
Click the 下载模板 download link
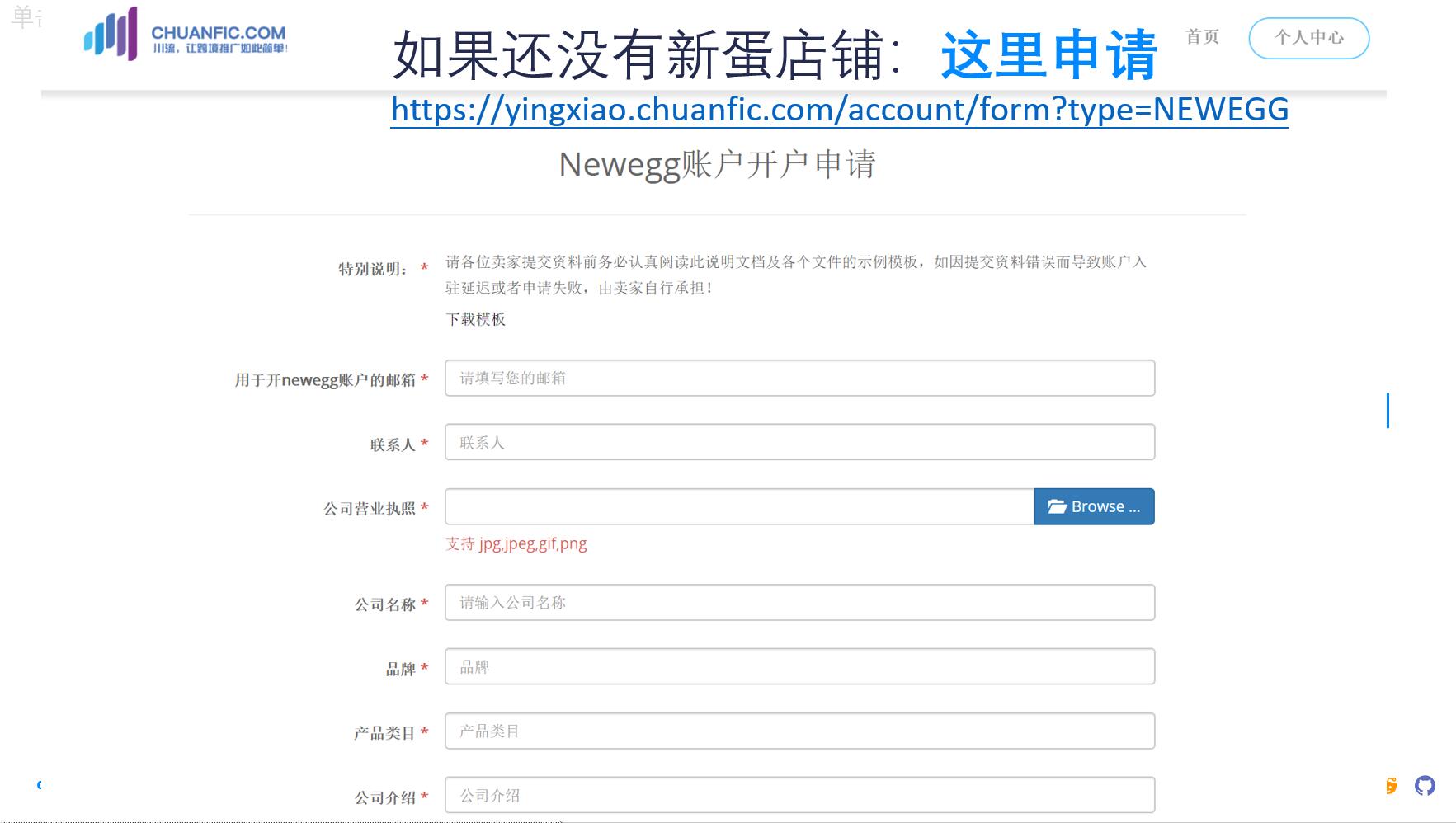[x=475, y=319]
